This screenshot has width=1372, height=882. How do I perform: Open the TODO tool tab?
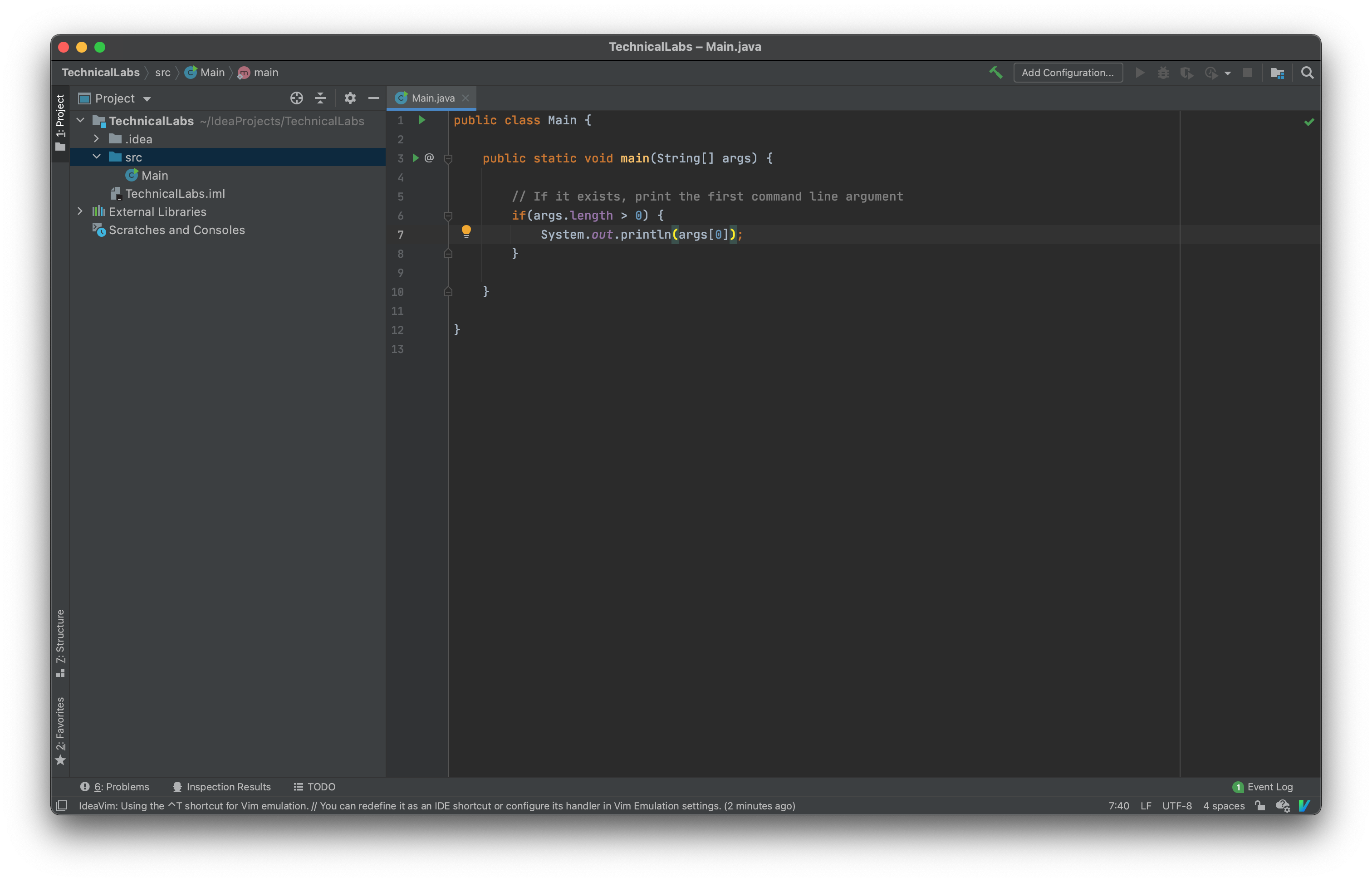pyautogui.click(x=314, y=786)
